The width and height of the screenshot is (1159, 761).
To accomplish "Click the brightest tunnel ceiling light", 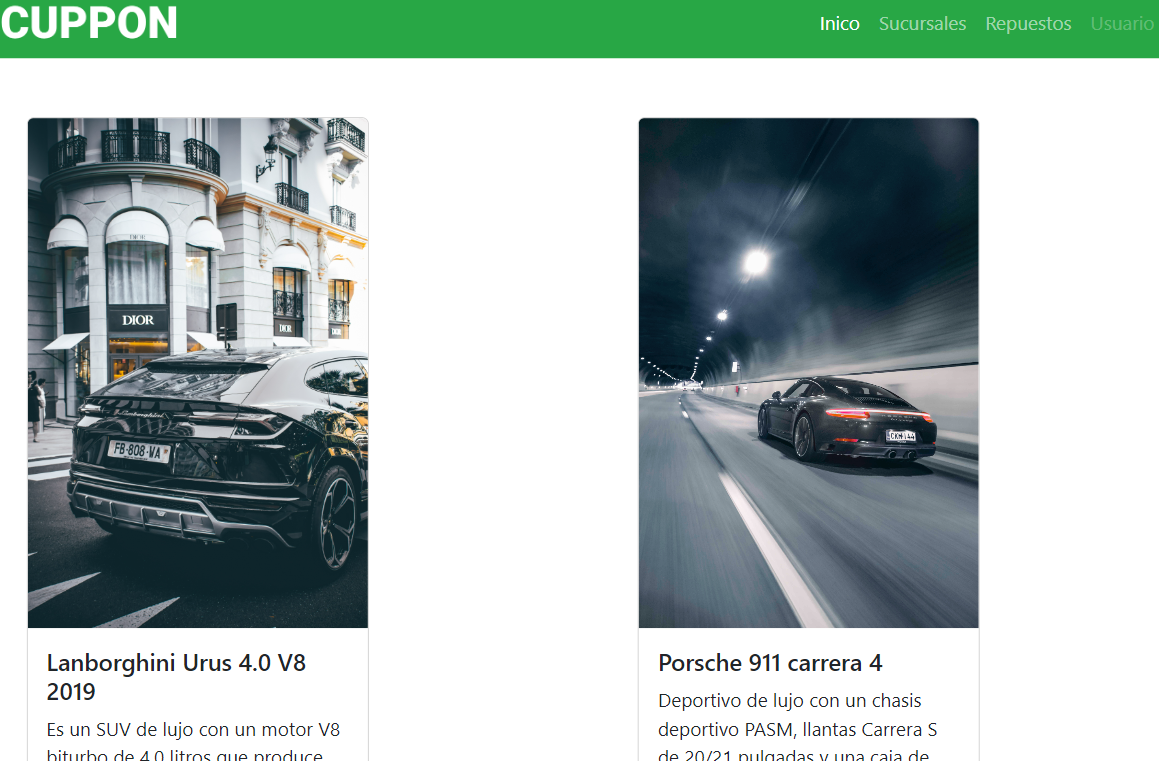I will click(x=756, y=262).
